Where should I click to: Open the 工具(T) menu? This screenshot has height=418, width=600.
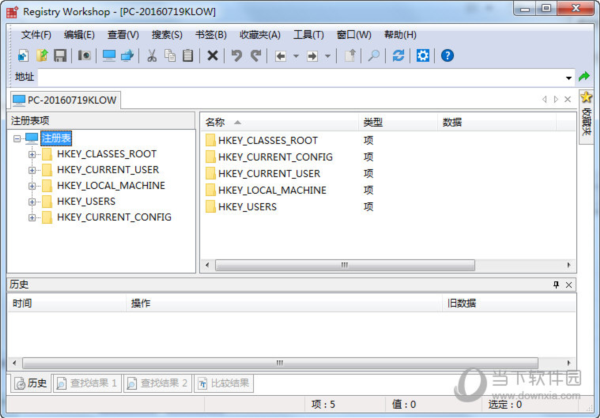pos(308,35)
